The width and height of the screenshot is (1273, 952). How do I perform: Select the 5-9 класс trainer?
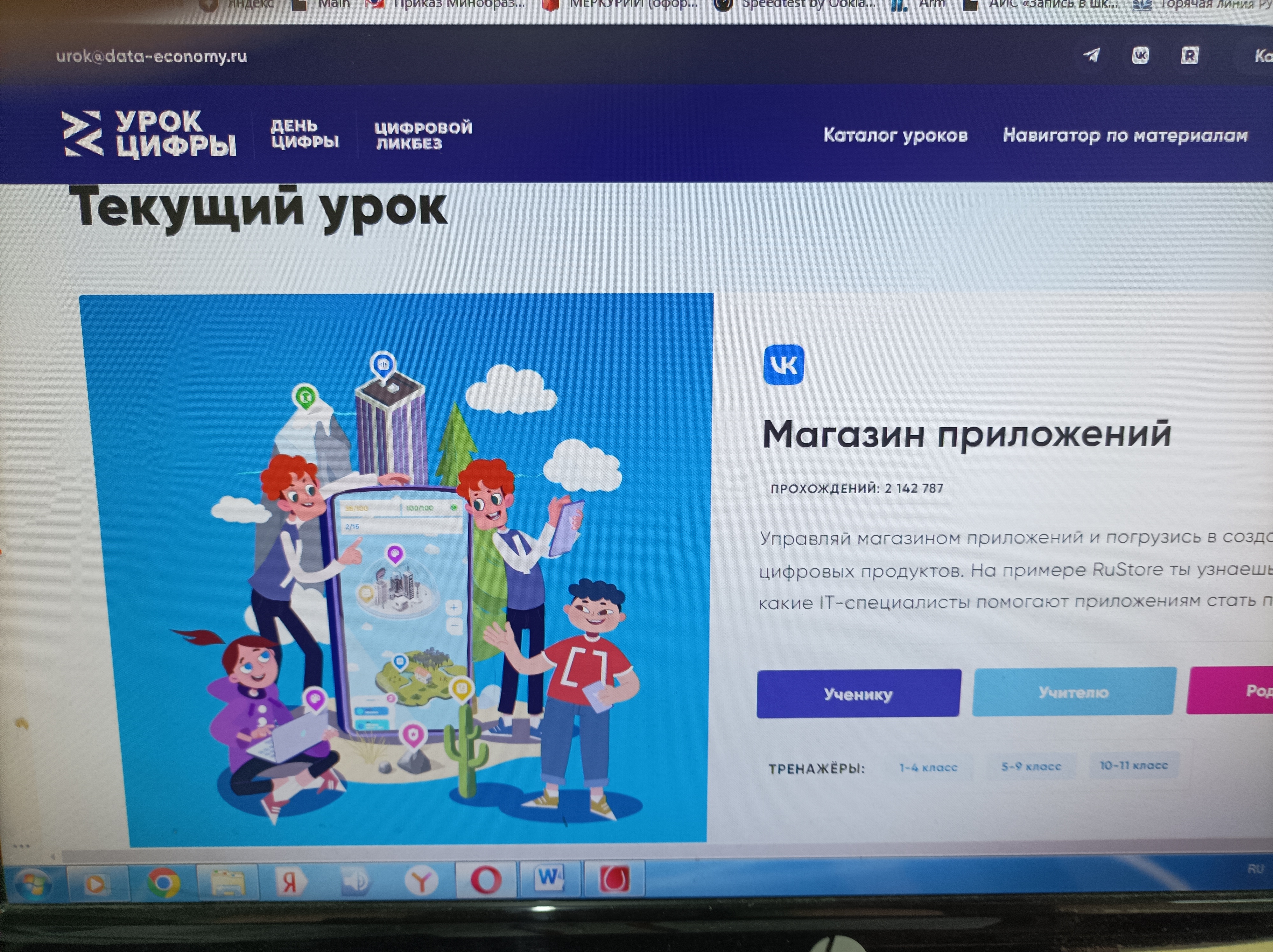(x=1031, y=766)
